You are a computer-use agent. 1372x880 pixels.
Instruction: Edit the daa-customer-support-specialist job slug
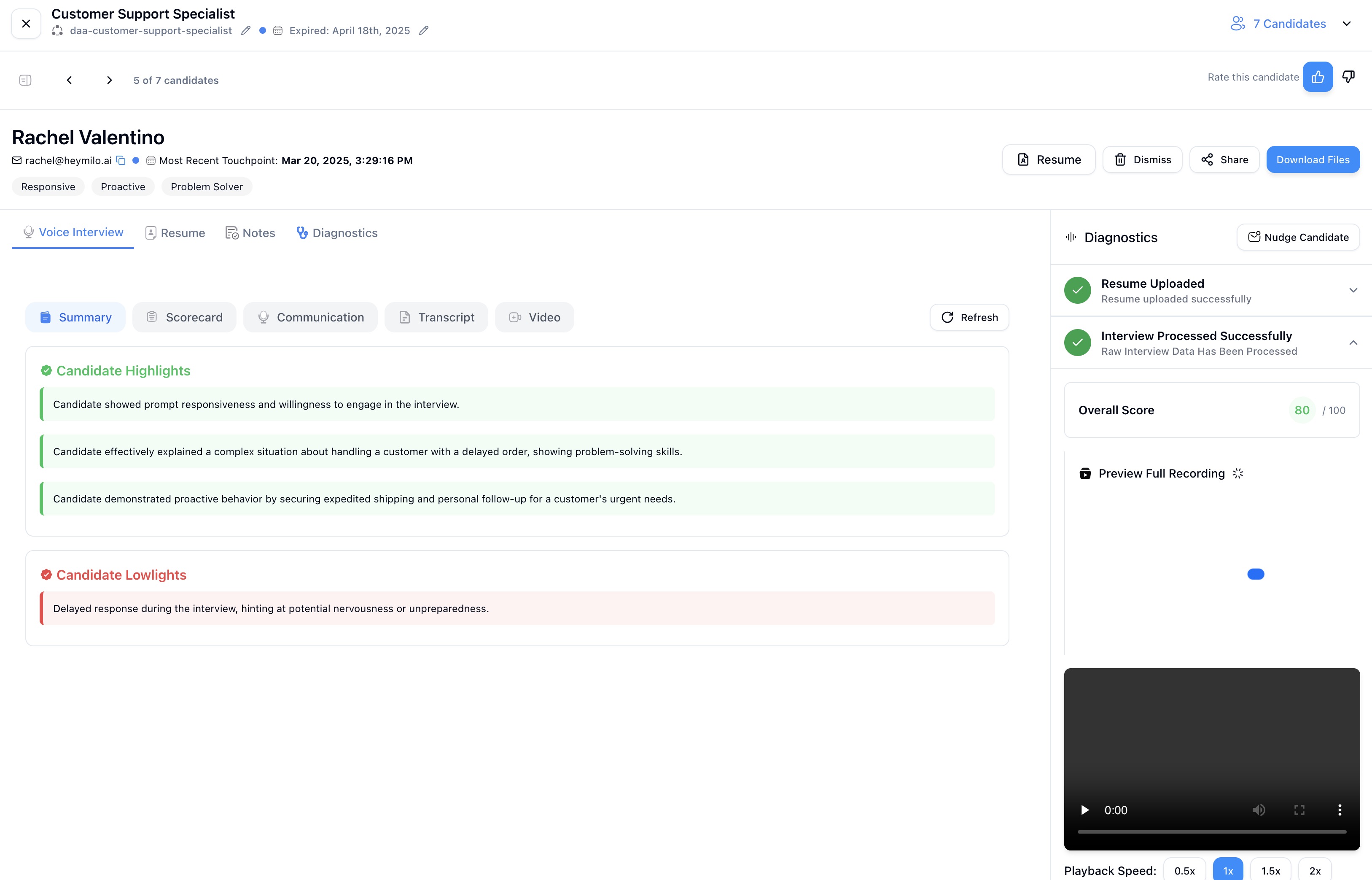[x=246, y=31]
